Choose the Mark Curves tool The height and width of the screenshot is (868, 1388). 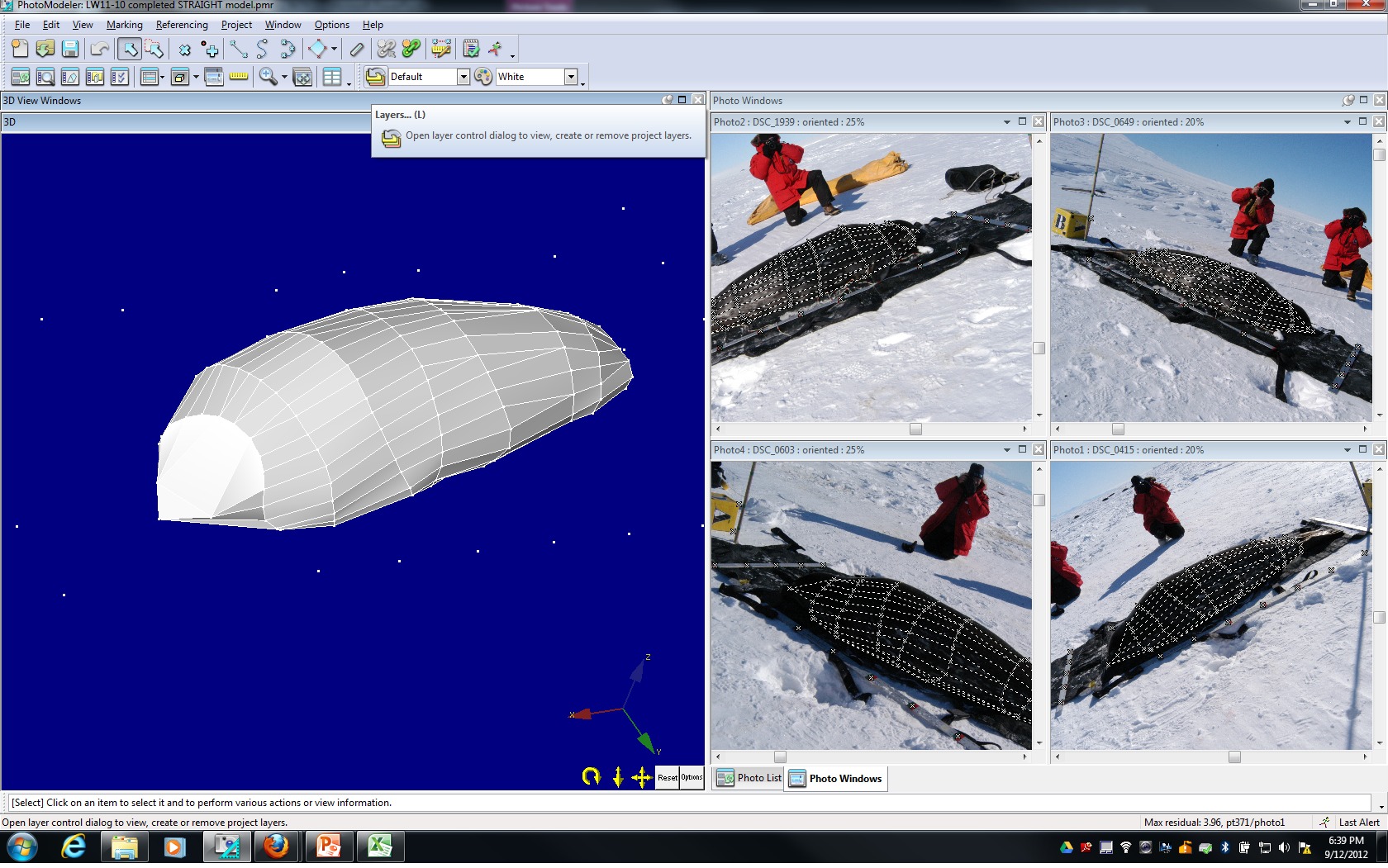[x=262, y=50]
